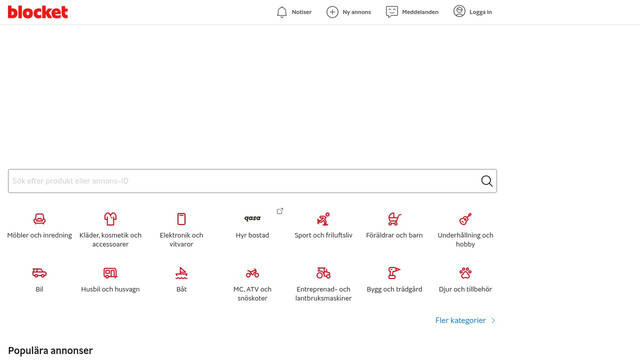640x360 pixels.
Task: Click Entreprenad- och lantbruksmaskiner label
Action: (x=323, y=293)
